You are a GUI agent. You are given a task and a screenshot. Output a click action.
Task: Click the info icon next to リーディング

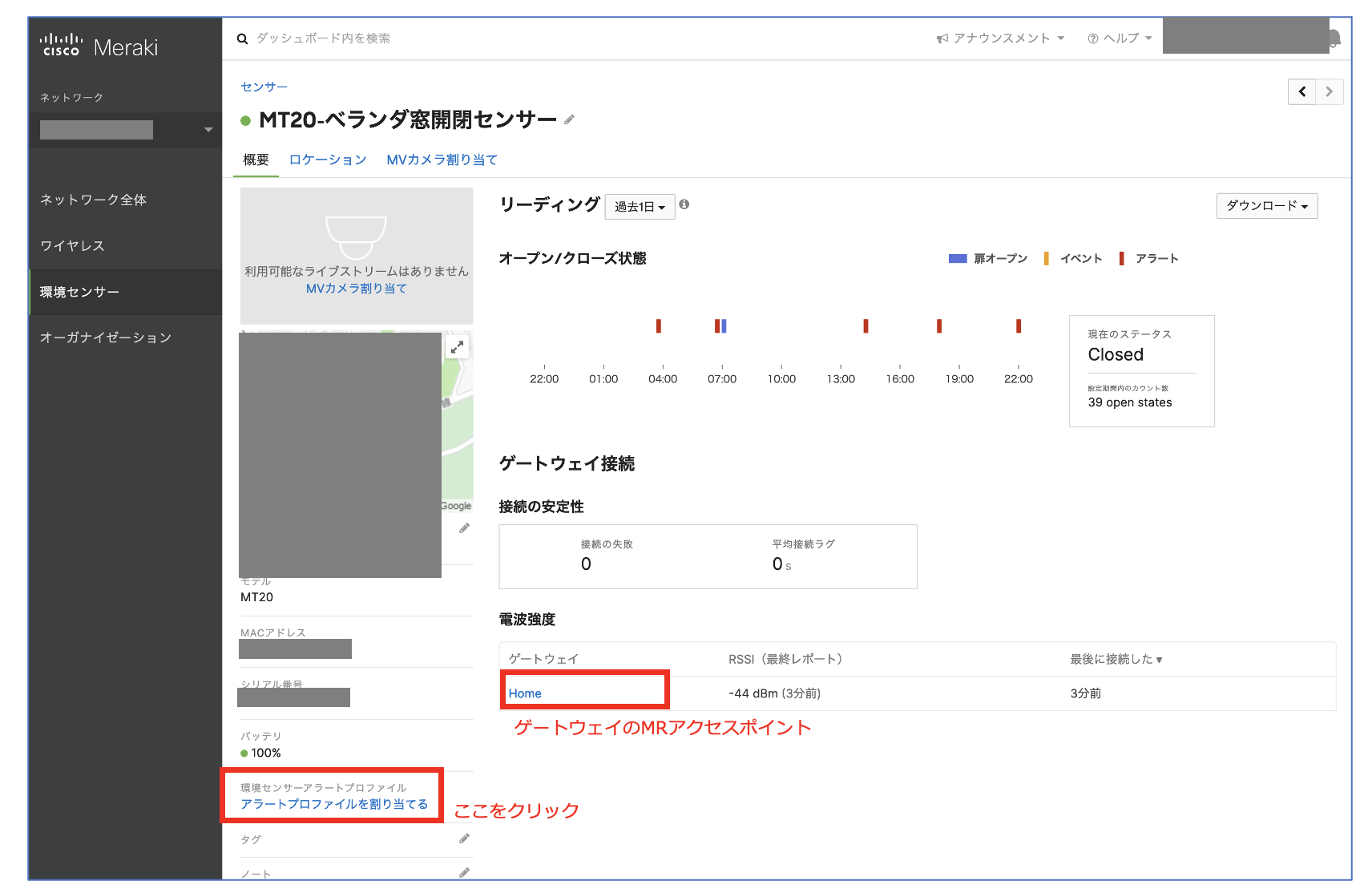(684, 205)
